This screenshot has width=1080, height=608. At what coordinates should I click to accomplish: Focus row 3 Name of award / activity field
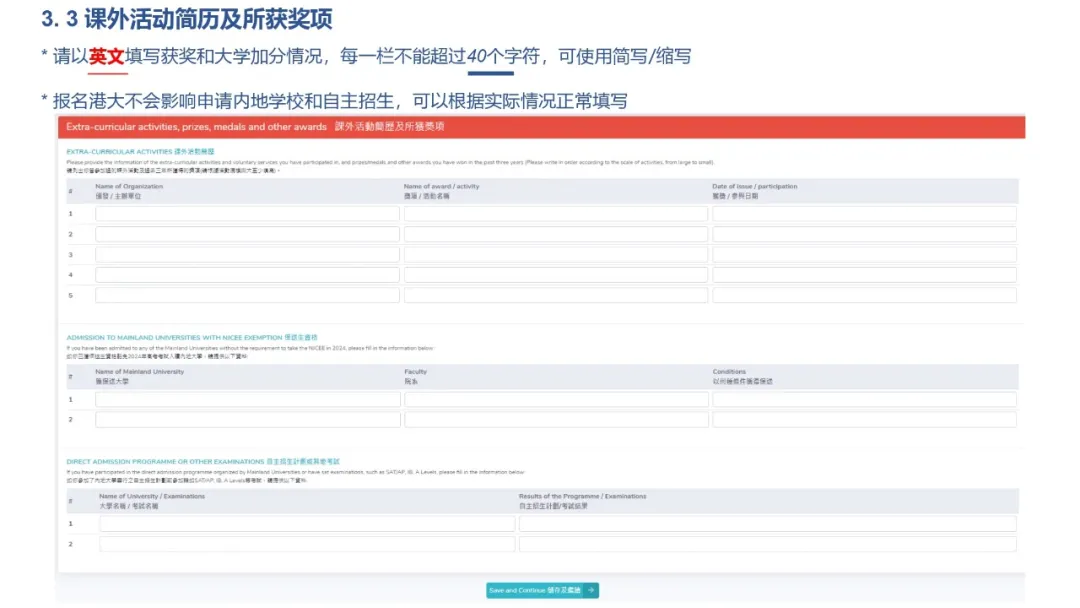555,255
